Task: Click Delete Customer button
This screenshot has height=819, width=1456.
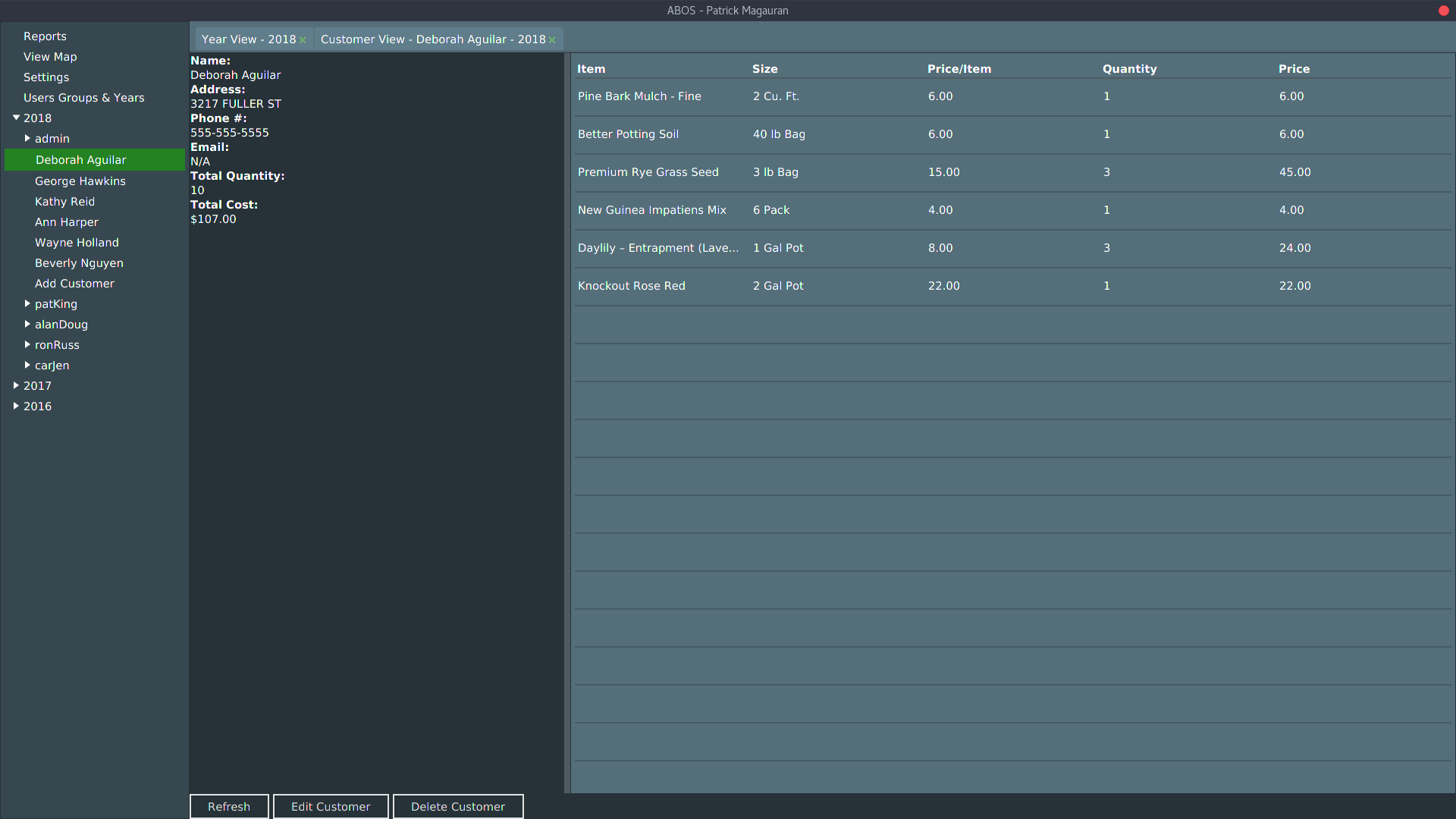Action: 457,807
